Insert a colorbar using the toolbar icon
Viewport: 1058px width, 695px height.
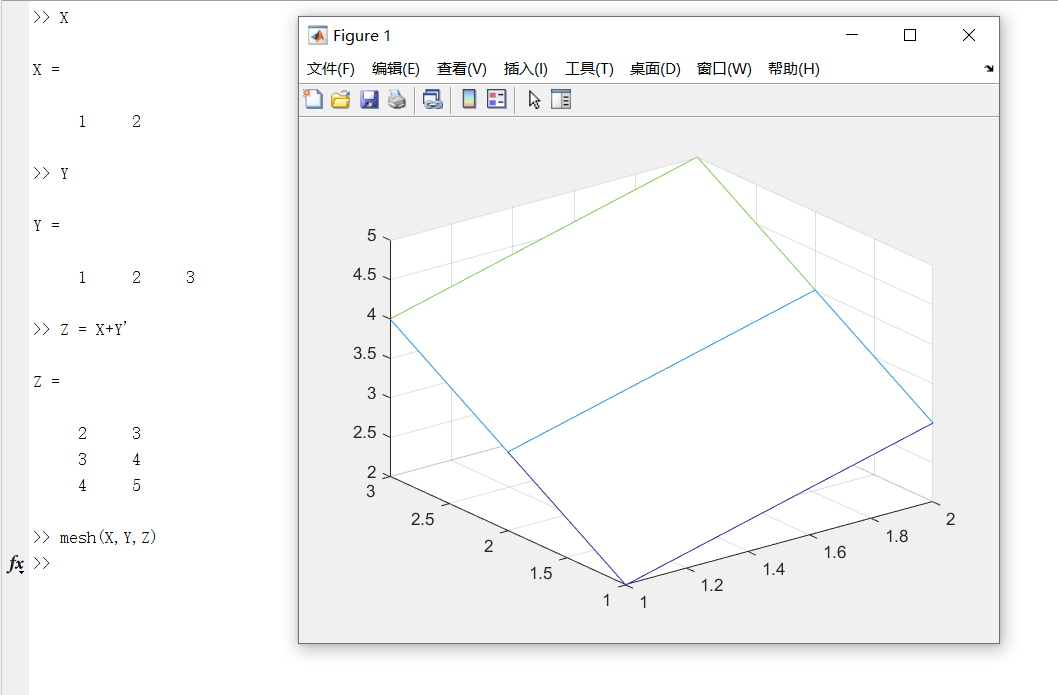point(469,99)
